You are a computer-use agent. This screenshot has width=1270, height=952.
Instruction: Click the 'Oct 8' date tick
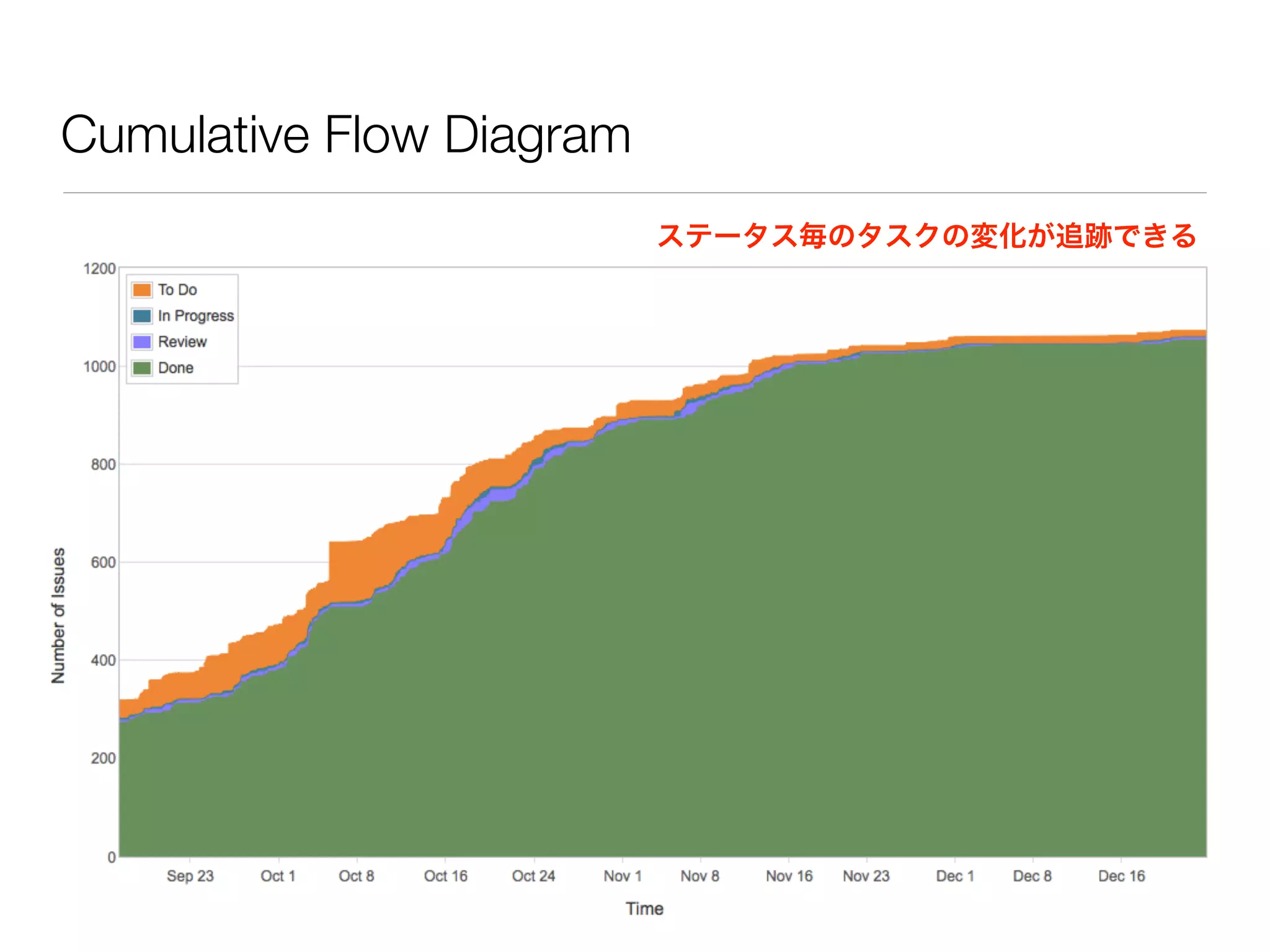[357, 876]
